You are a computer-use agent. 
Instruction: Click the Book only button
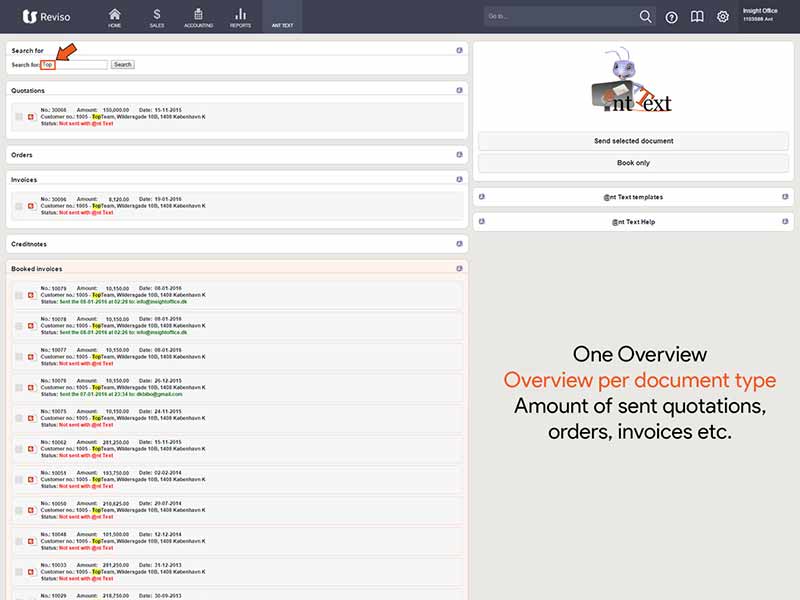[633, 163]
